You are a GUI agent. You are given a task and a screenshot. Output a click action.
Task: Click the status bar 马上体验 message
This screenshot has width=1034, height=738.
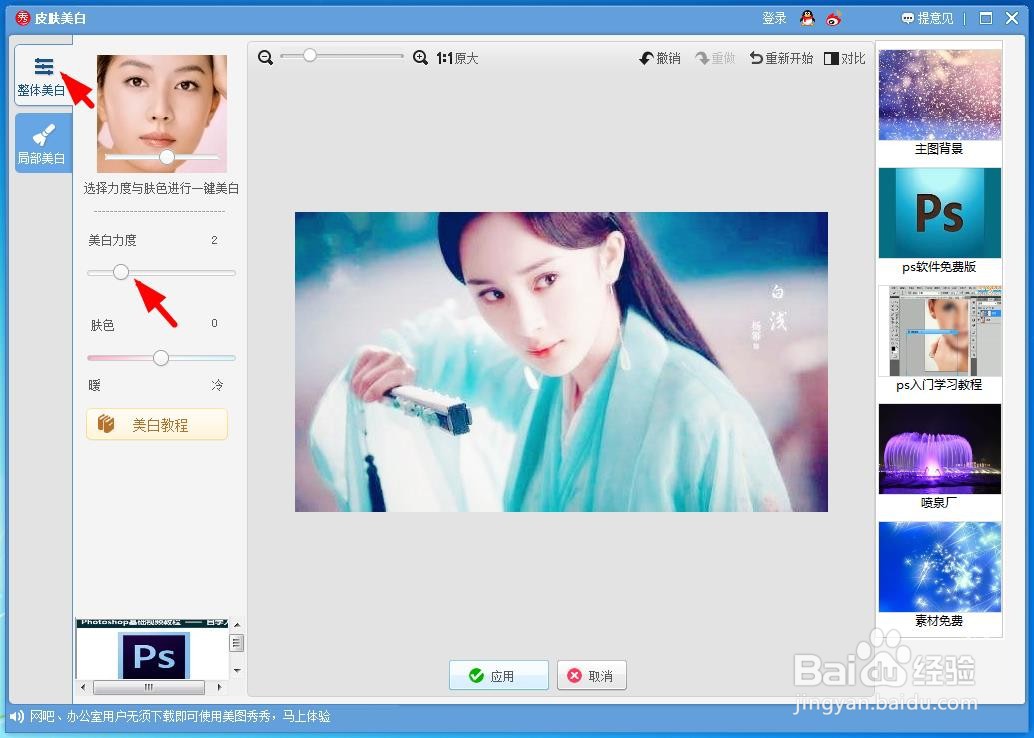tap(307, 716)
